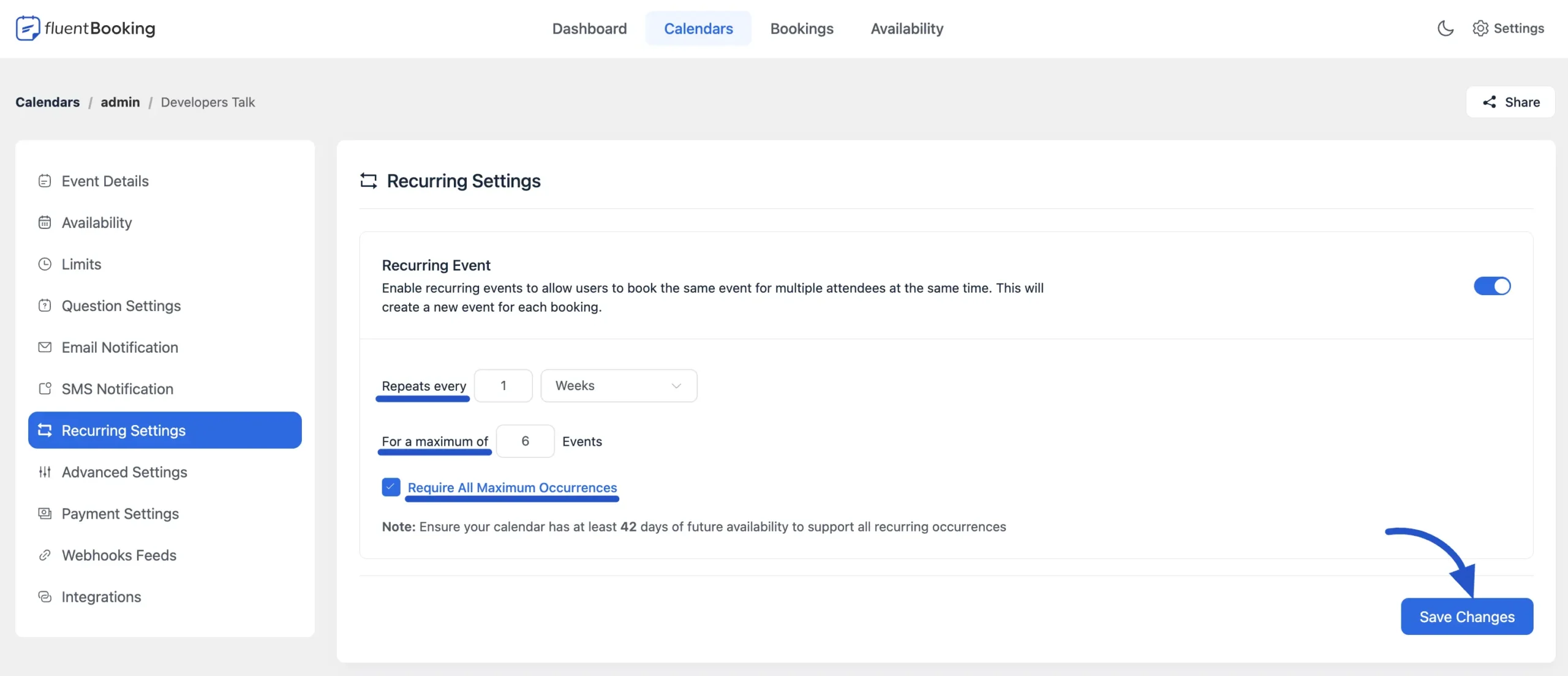Image resolution: width=1568 pixels, height=676 pixels.
Task: Click the maximum events number field
Action: [525, 441]
